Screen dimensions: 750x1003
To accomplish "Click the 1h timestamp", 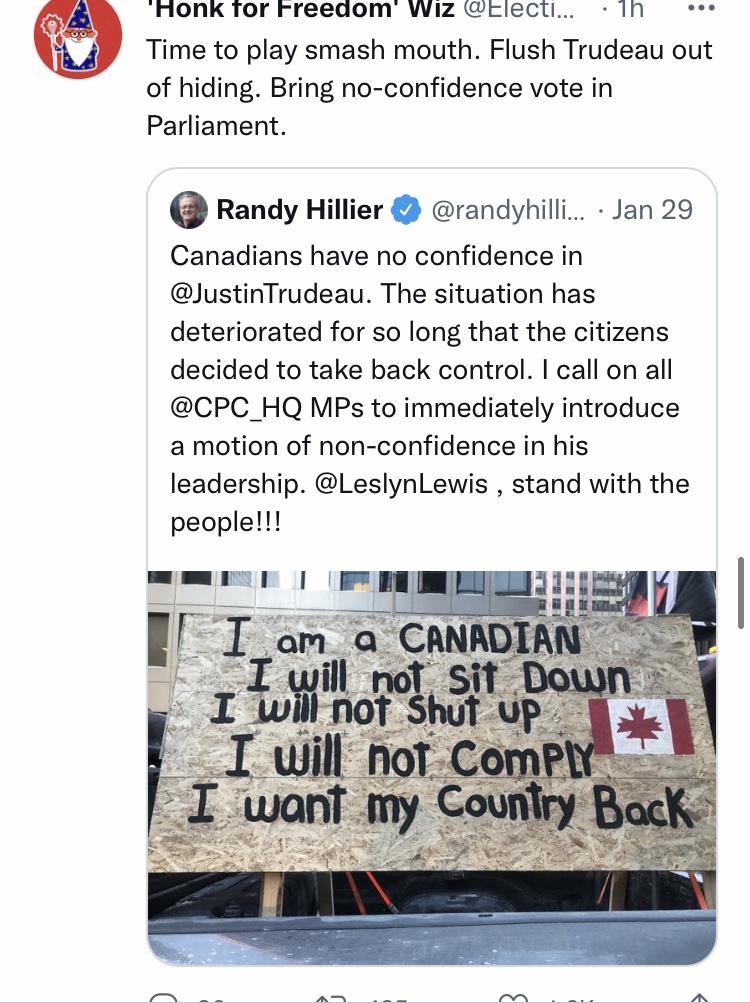I will click(x=630, y=9).
